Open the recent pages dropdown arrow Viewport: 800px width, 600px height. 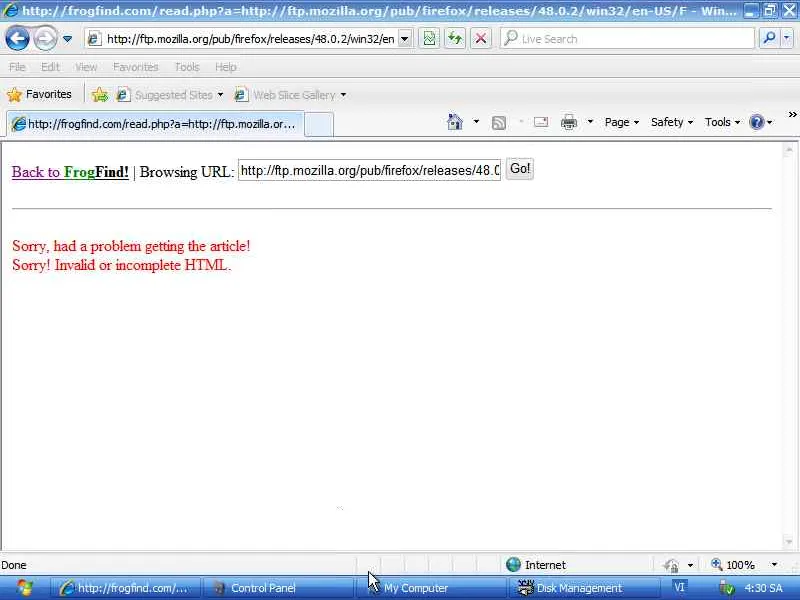click(67, 39)
